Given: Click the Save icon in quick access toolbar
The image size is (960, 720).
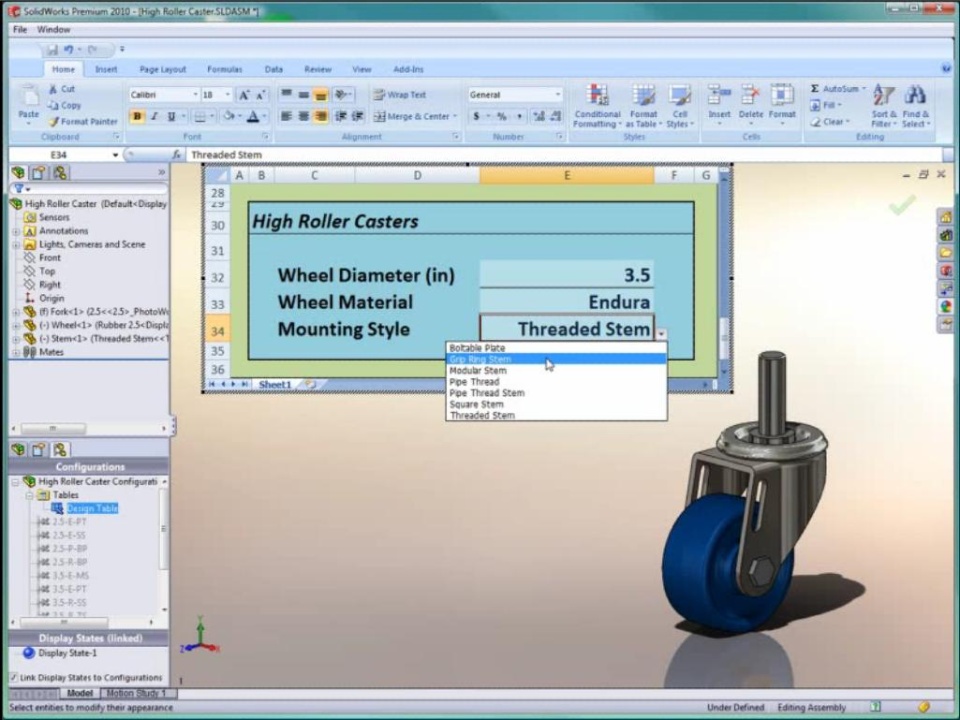Looking at the screenshot, I should (52, 50).
